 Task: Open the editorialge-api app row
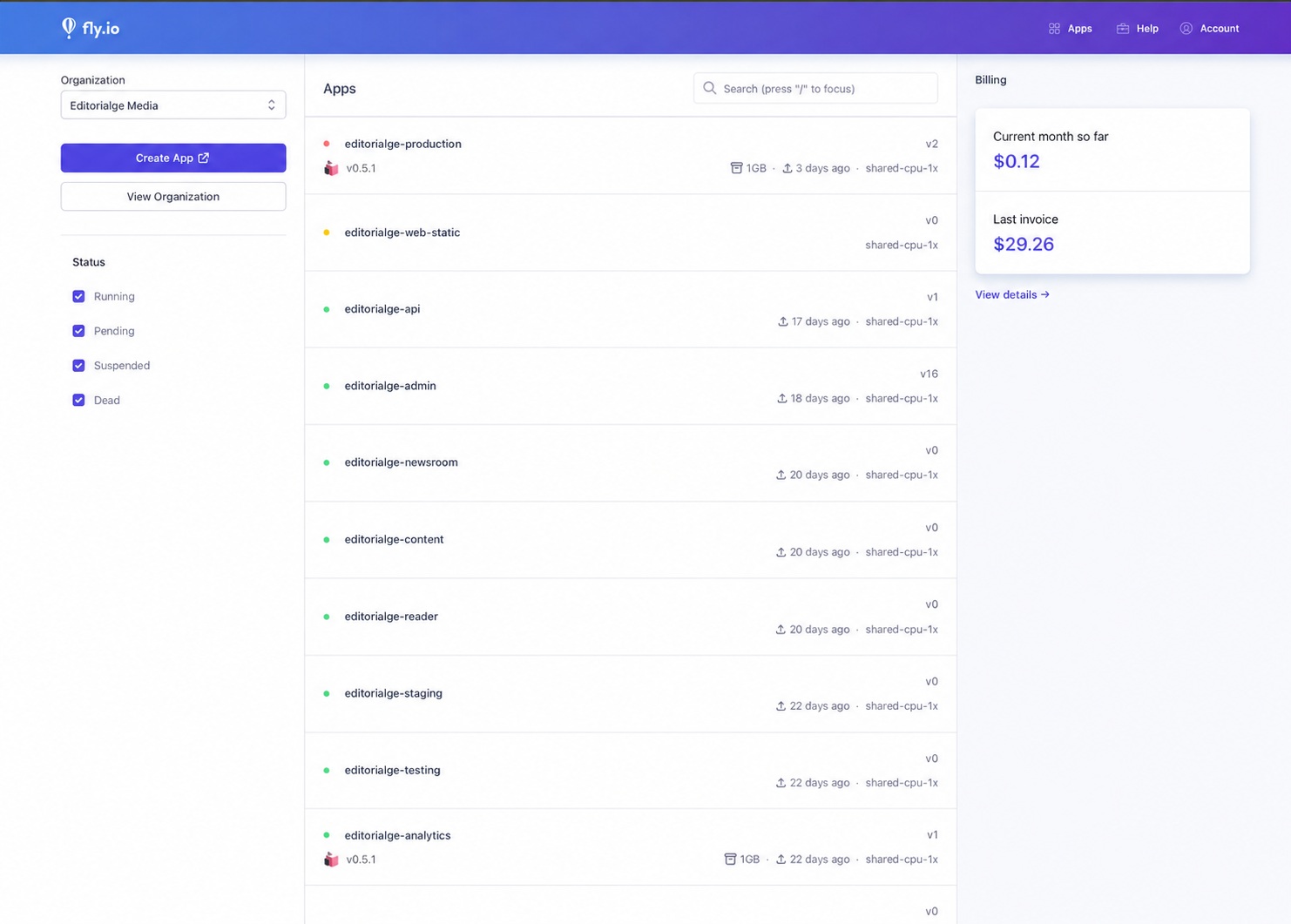coord(631,309)
